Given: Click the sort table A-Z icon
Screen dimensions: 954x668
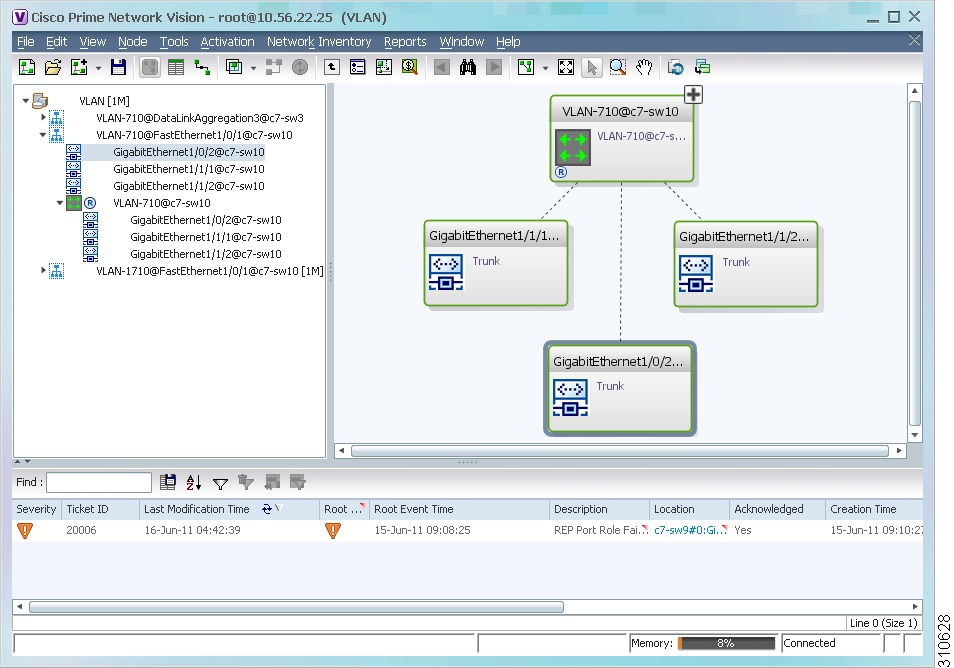Looking at the screenshot, I should [x=193, y=482].
